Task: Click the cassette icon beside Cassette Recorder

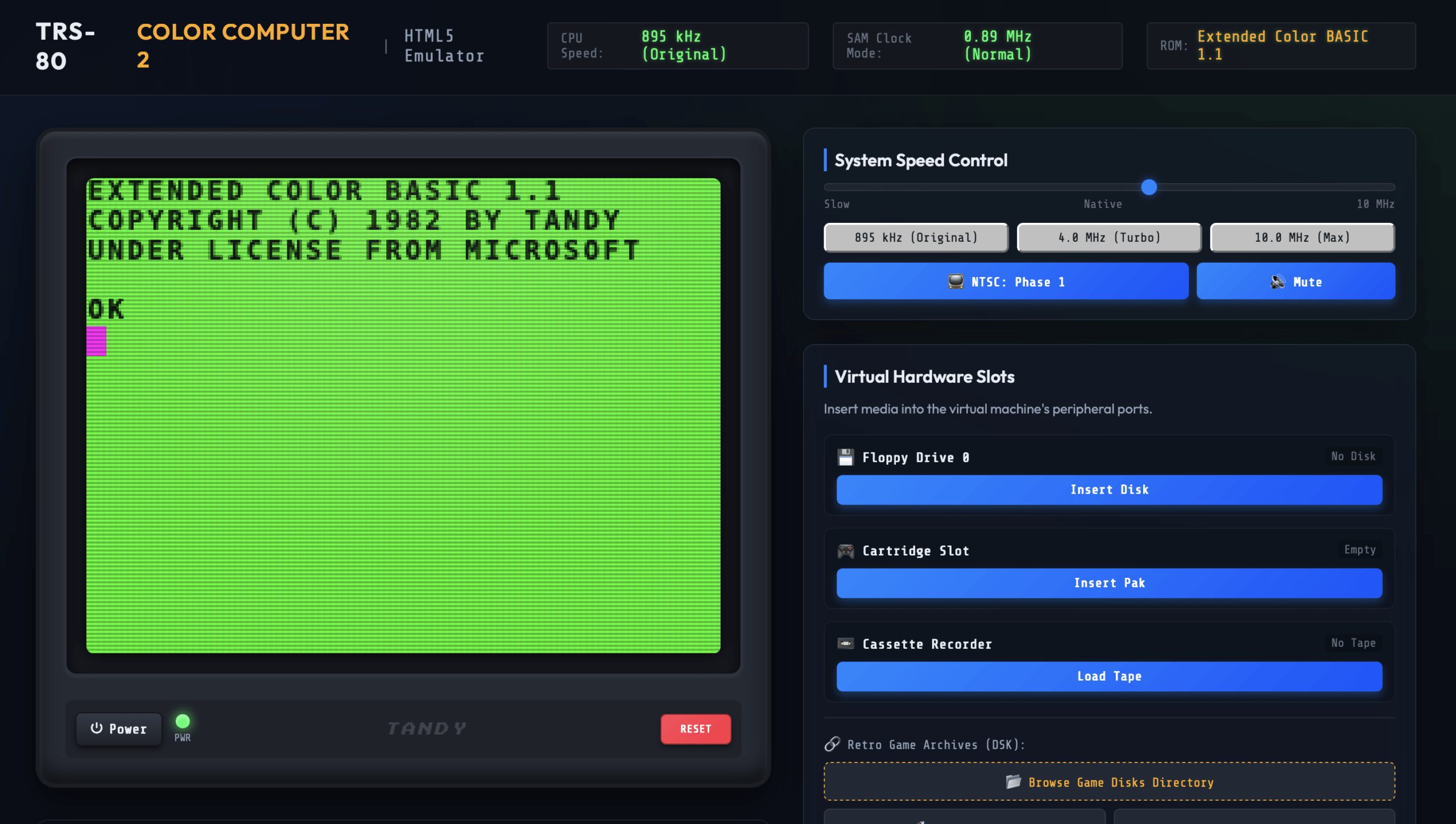Action: click(x=846, y=644)
